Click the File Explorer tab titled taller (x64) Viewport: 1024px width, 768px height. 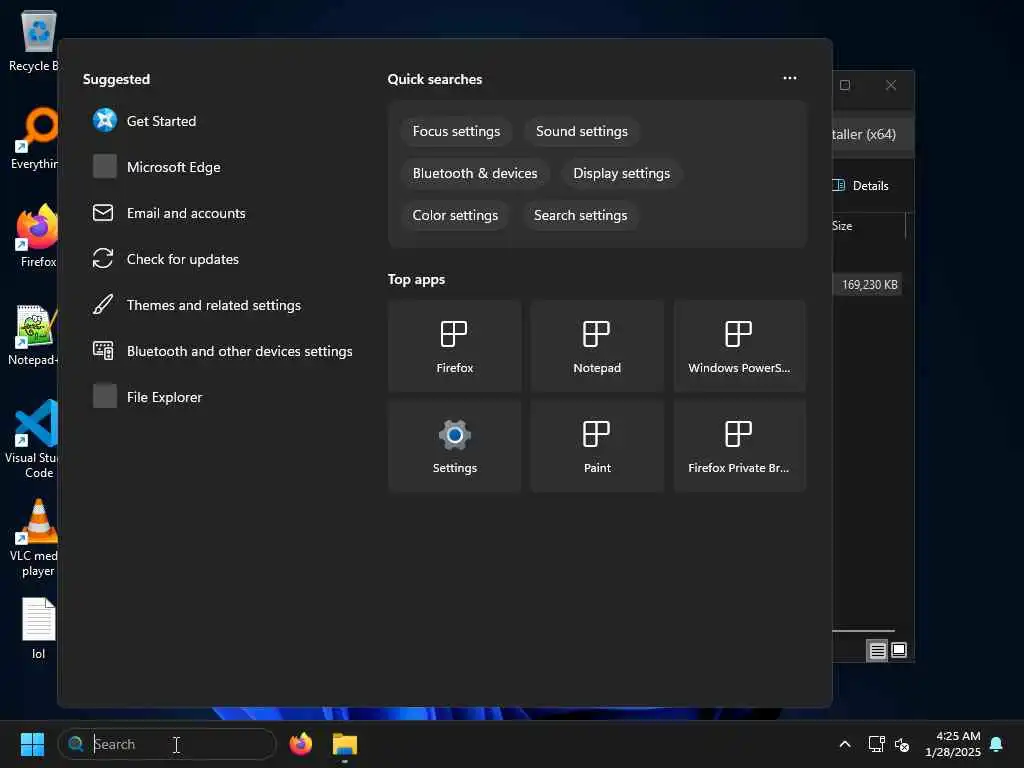click(x=872, y=135)
